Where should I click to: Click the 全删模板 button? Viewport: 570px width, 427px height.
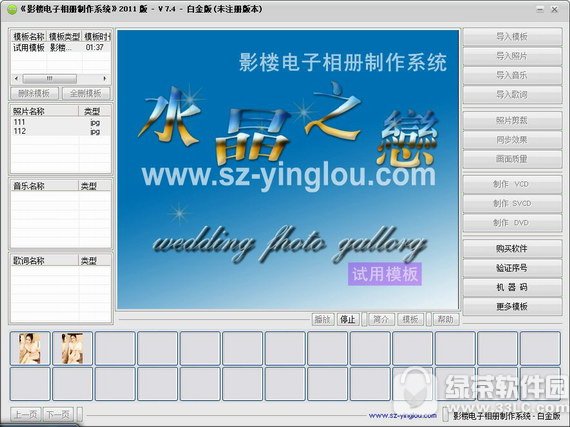pyautogui.click(x=86, y=93)
